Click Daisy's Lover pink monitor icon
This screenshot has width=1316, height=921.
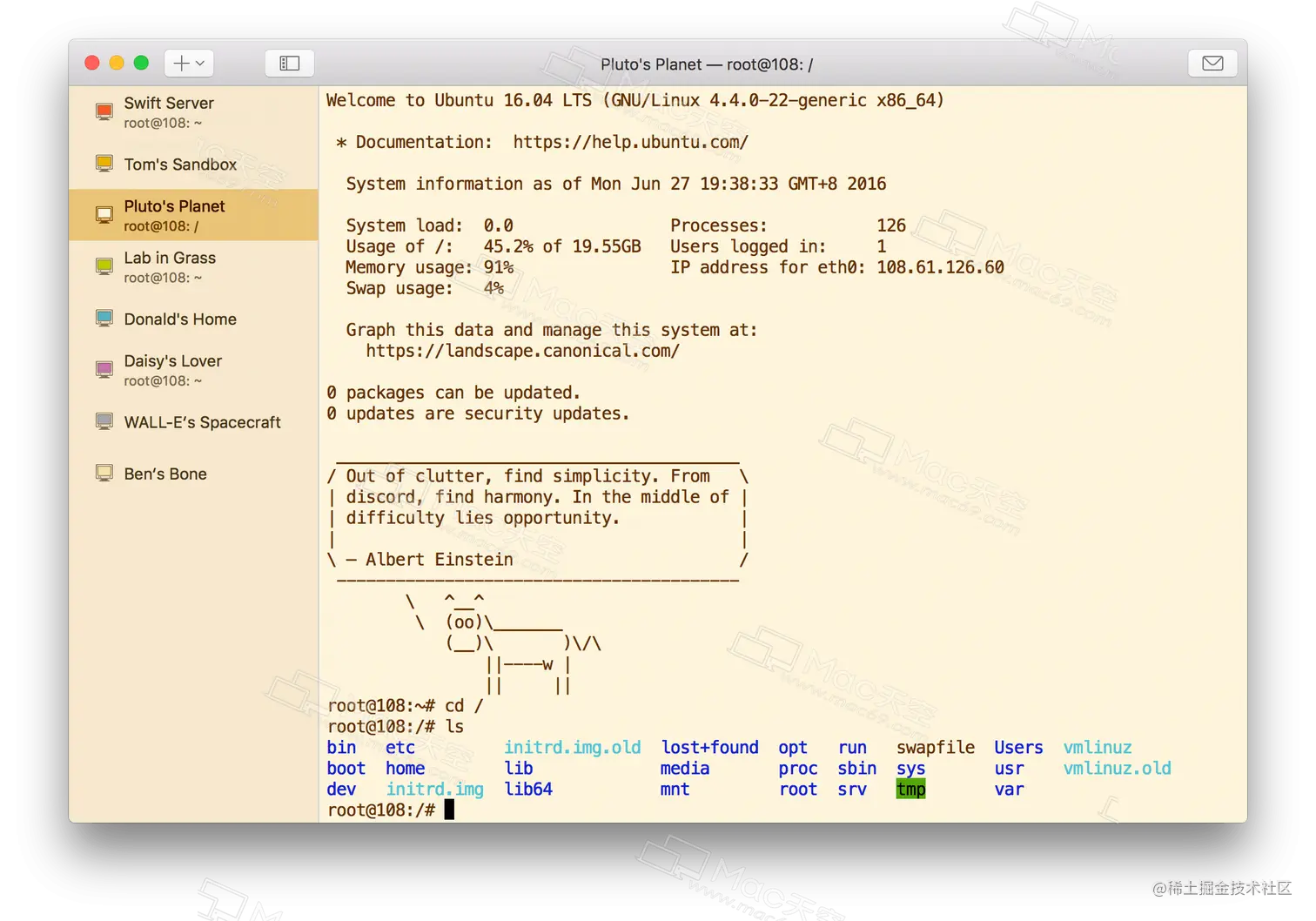click(x=104, y=370)
